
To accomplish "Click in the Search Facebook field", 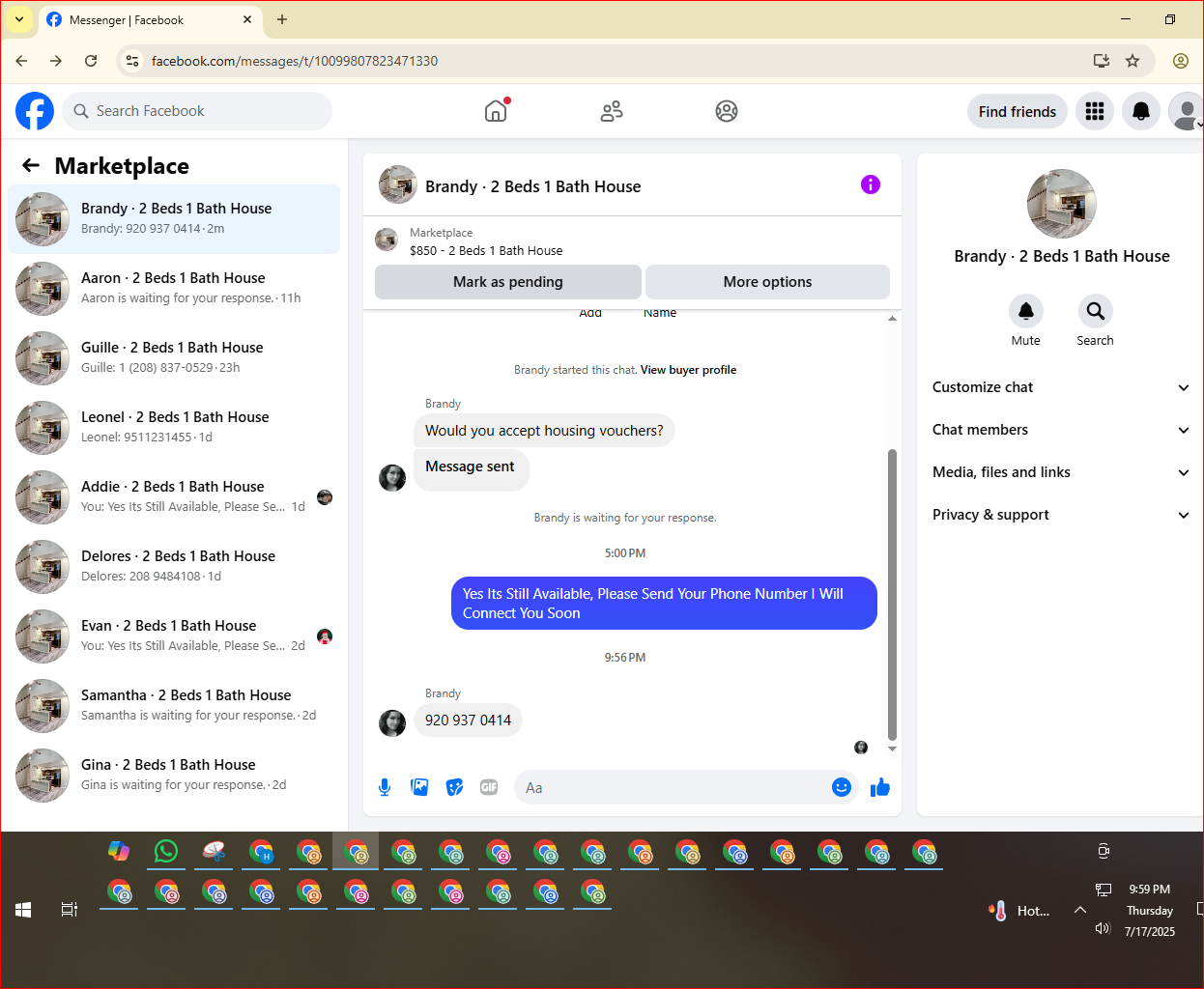I will click(197, 111).
